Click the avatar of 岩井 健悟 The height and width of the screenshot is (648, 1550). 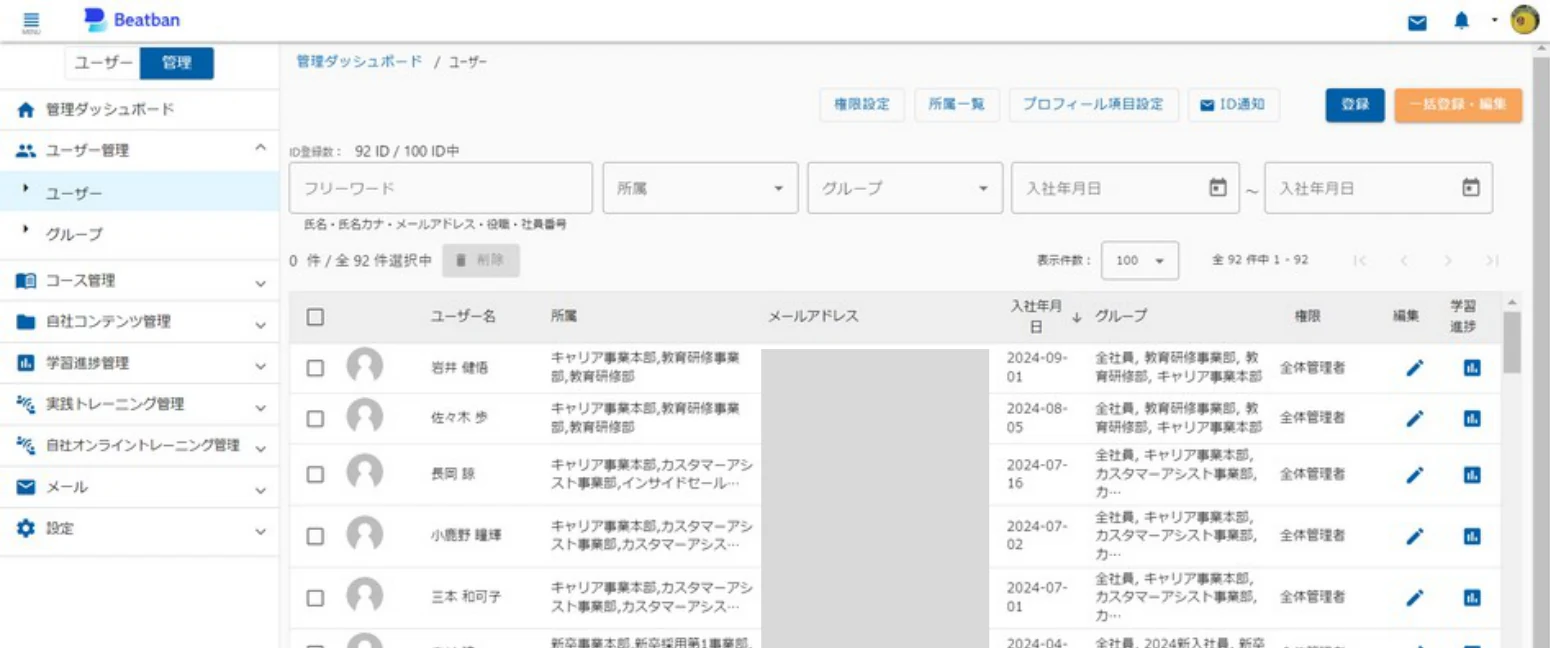[x=365, y=367]
